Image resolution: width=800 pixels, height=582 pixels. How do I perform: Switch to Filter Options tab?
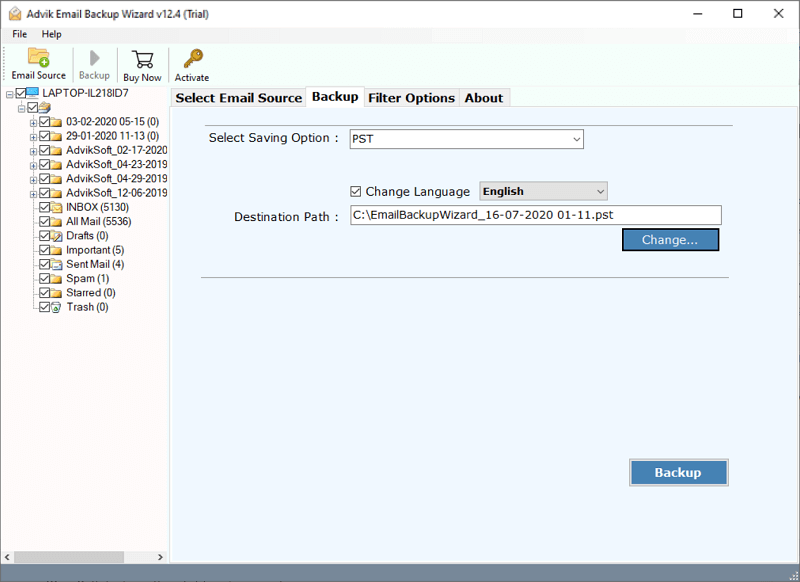click(x=411, y=98)
